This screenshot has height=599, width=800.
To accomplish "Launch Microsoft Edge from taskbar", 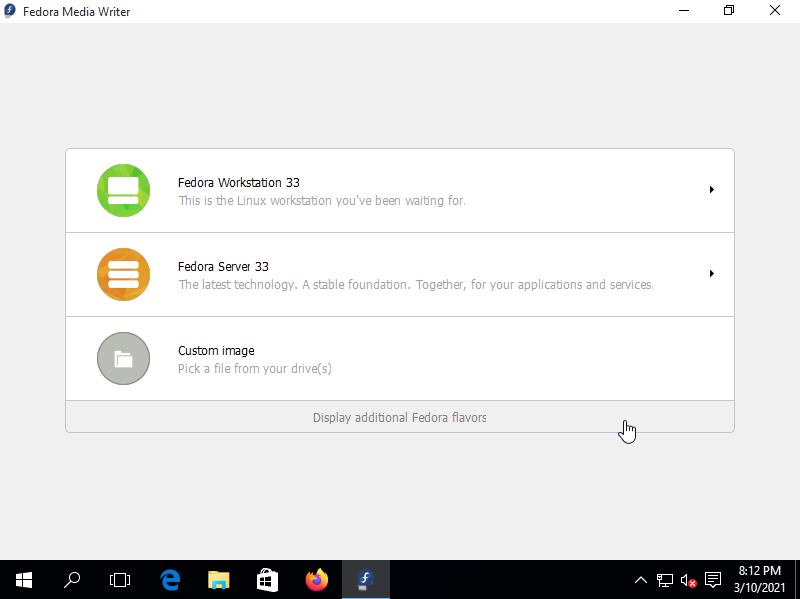I will point(170,580).
